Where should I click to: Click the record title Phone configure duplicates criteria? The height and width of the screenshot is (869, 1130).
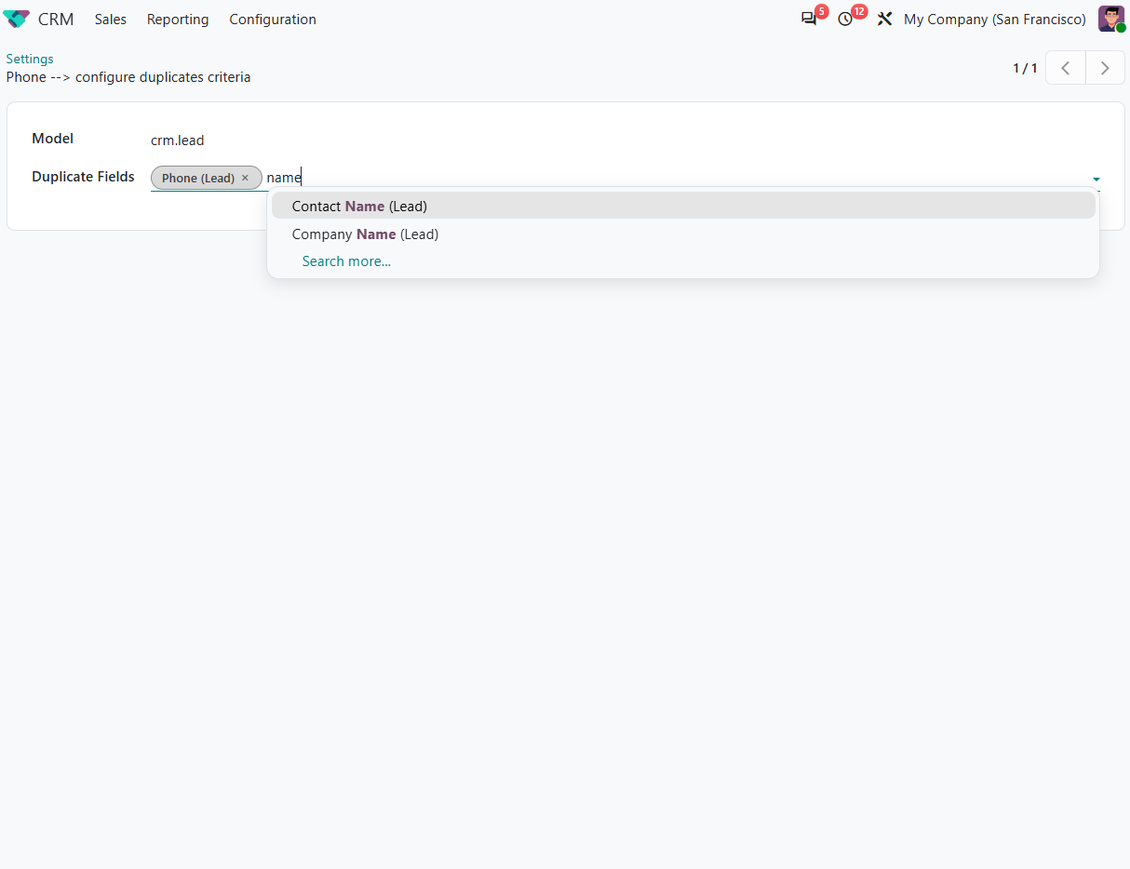(x=128, y=77)
